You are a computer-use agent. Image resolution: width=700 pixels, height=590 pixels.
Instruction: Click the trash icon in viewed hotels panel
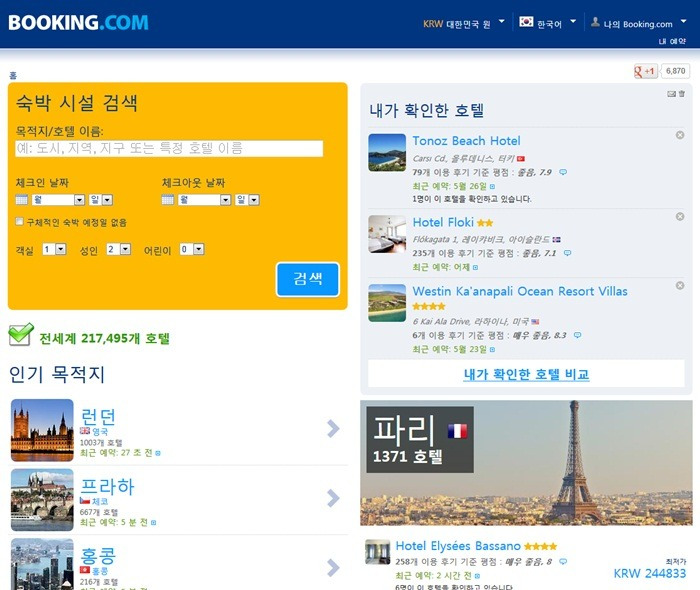coord(682,94)
